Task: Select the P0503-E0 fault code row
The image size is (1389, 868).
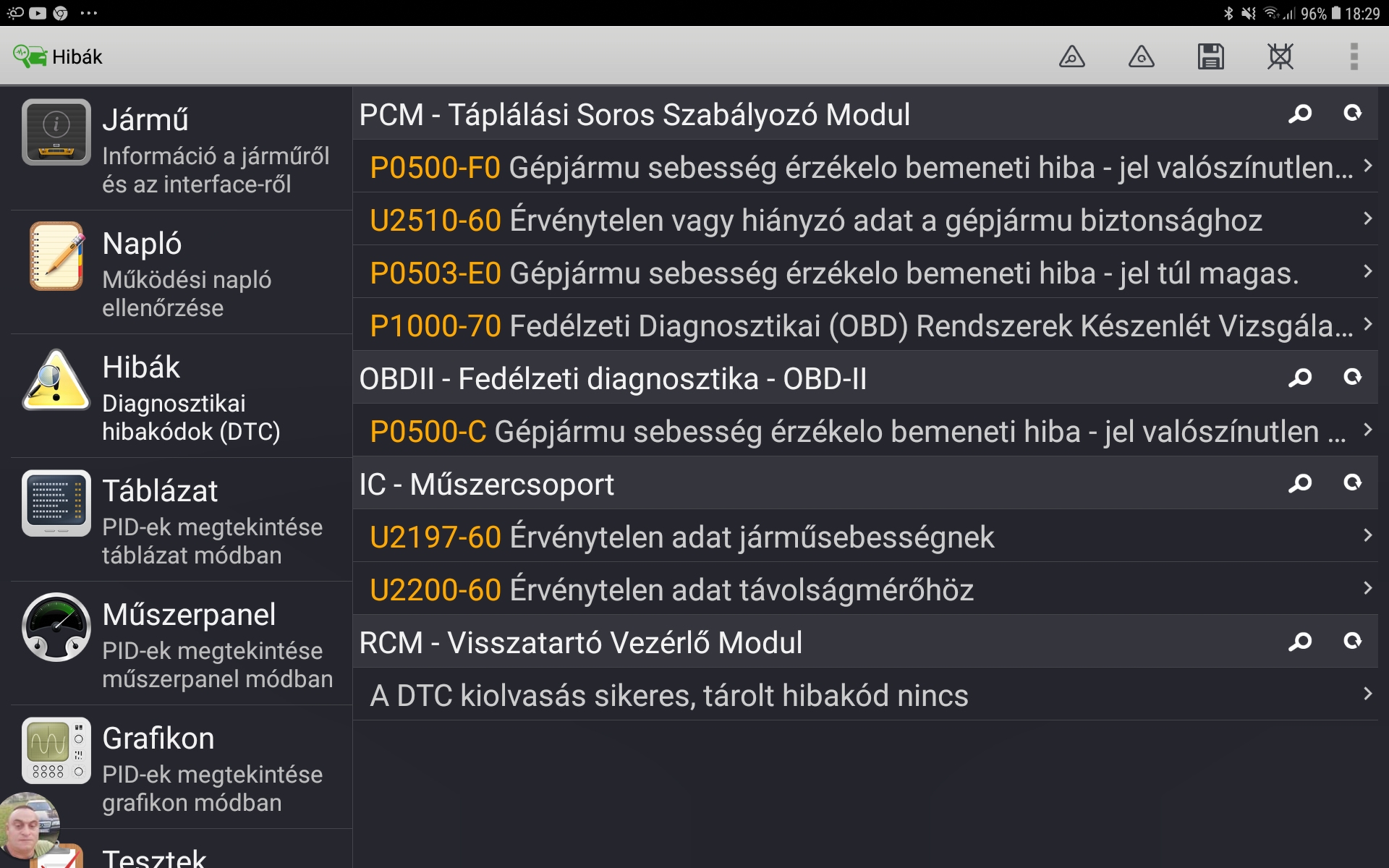Action: [832, 273]
